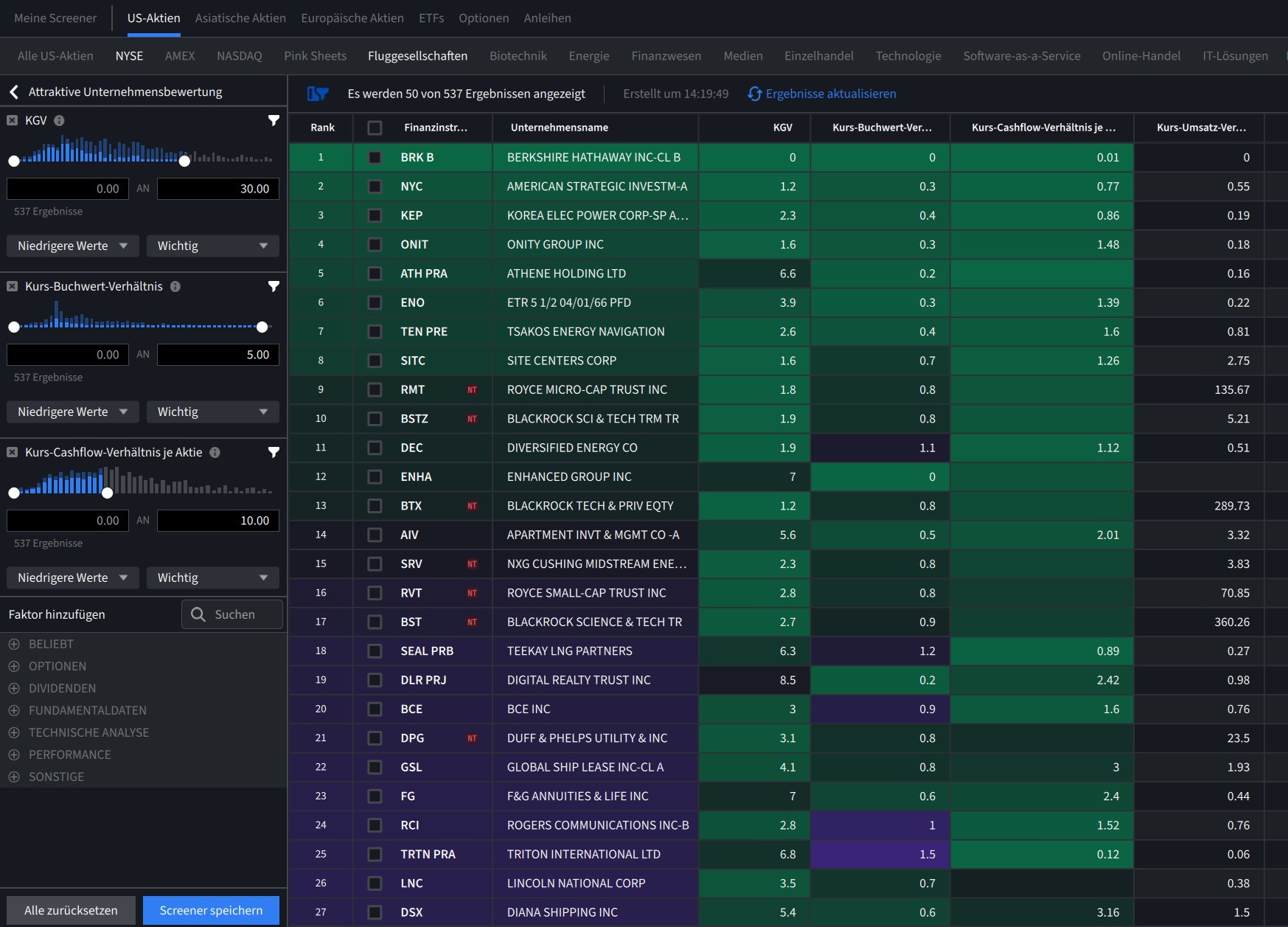
Task: Check the box next to DSX
Action: pos(375,912)
